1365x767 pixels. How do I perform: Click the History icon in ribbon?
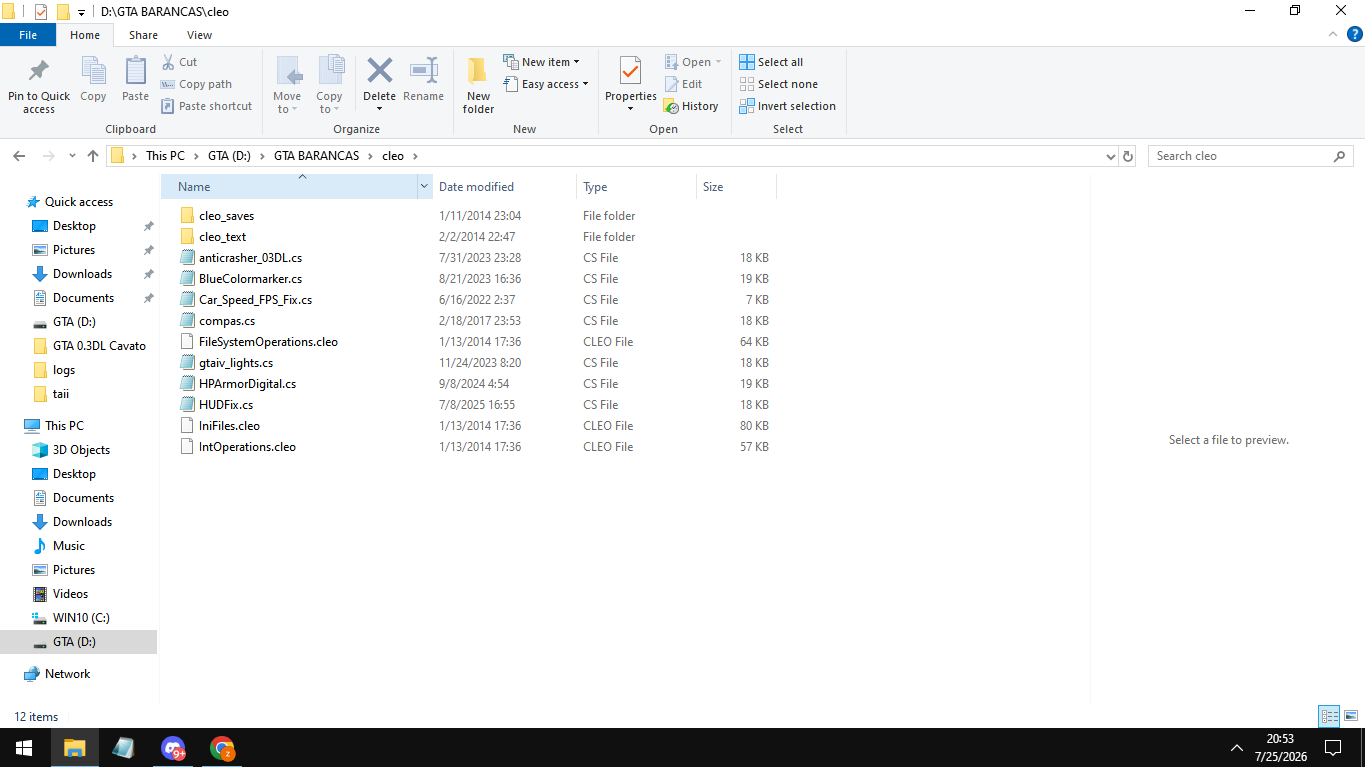click(671, 106)
